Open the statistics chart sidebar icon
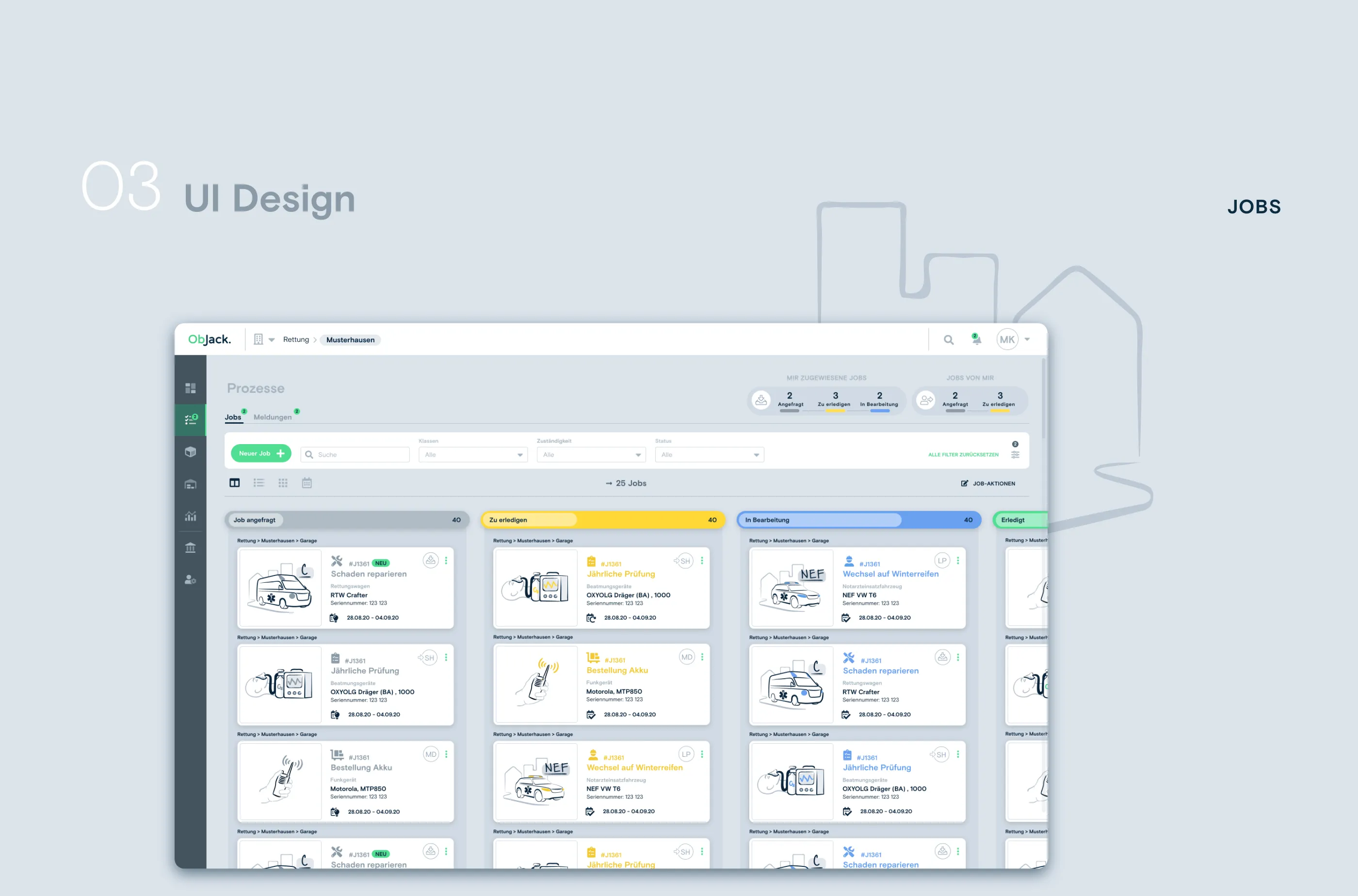This screenshot has height=896, width=1358. [x=190, y=516]
